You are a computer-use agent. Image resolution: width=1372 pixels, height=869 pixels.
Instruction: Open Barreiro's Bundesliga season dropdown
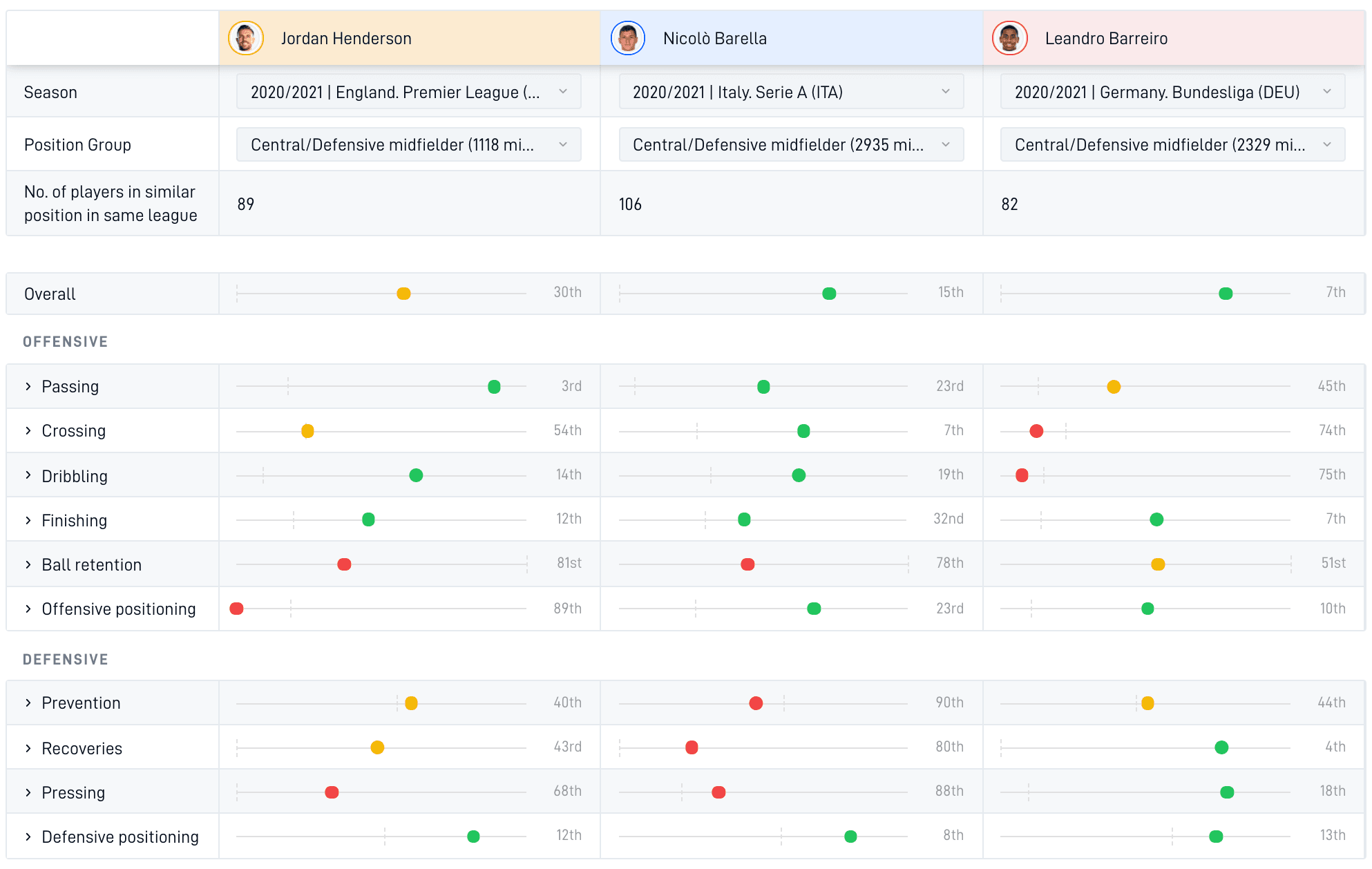point(1173,92)
